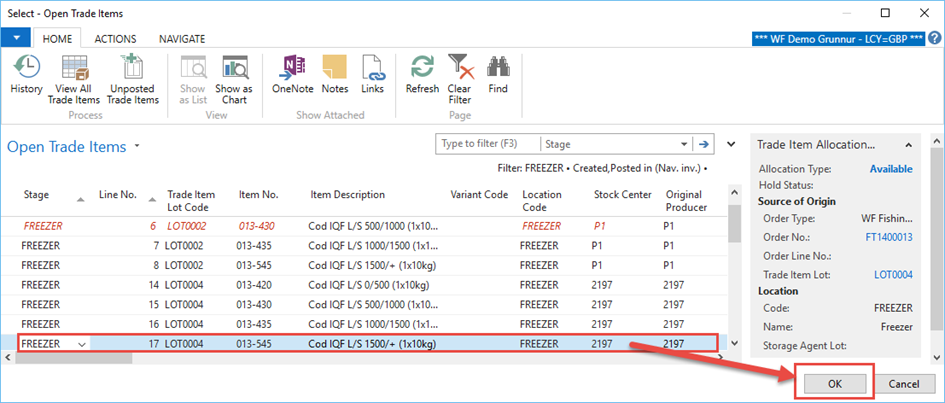Switch to the ACTIONS tab
This screenshot has height=403, width=945.
115,39
